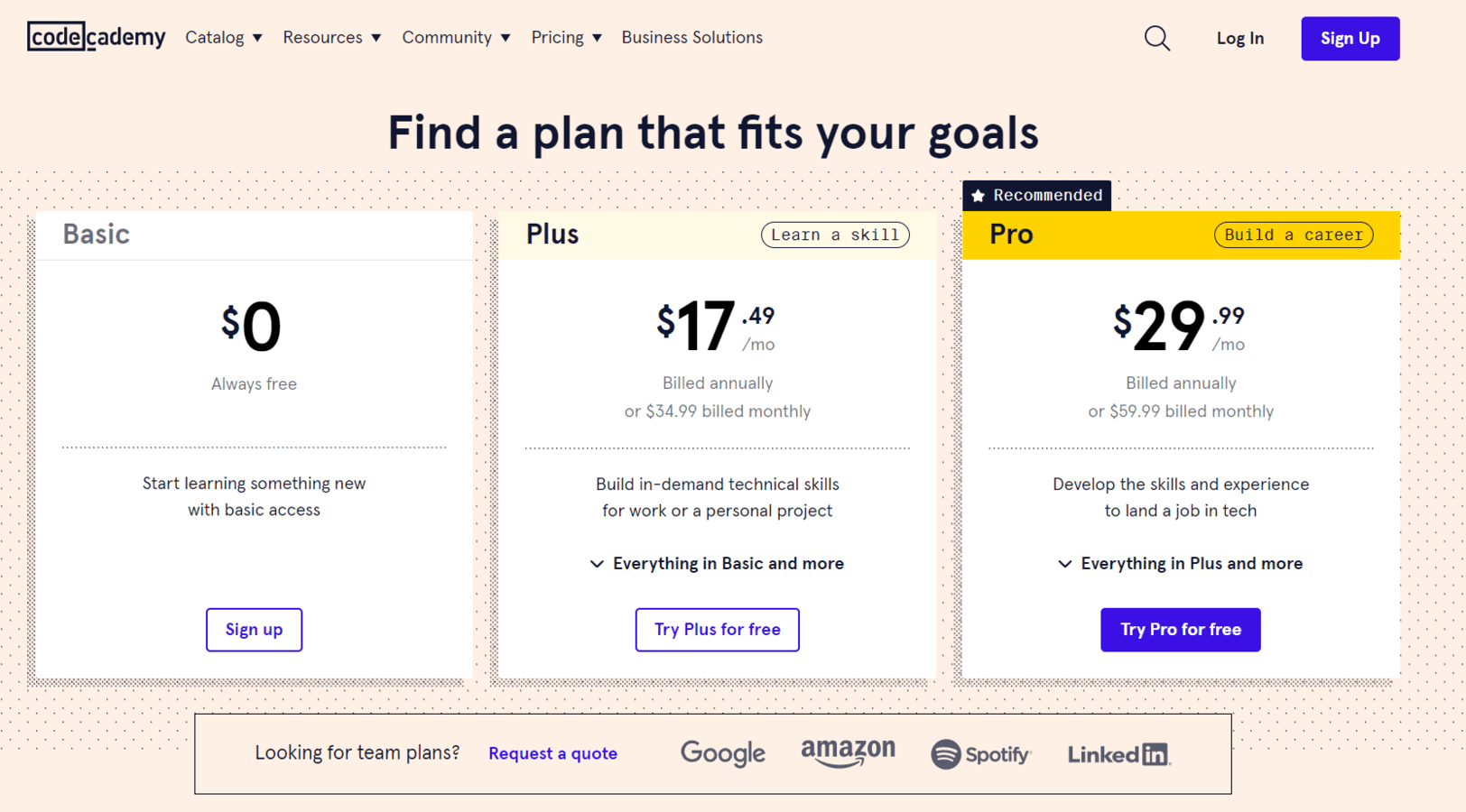Open the Pricing dropdown
This screenshot has height=812, width=1466.
click(x=566, y=37)
